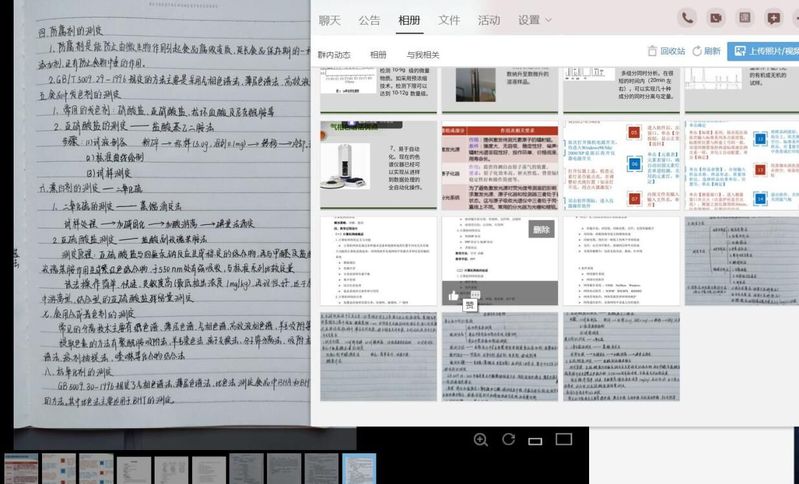799x484 pixels.
Task: Open the 公告 tab
Action: (369, 20)
